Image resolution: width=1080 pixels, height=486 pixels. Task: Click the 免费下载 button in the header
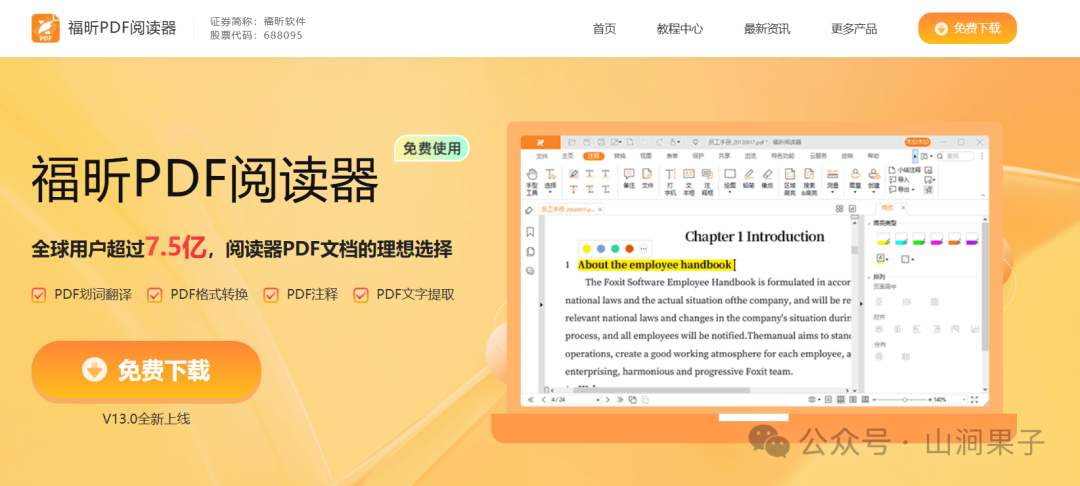coord(967,28)
